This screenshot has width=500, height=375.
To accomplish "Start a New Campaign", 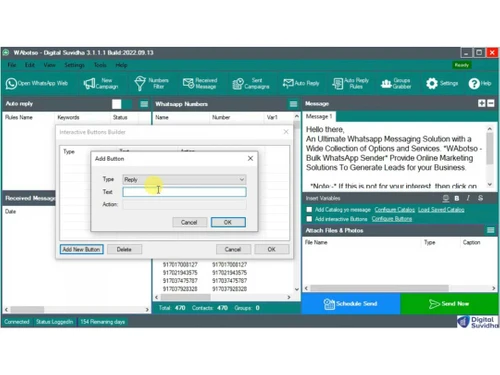I will point(101,83).
